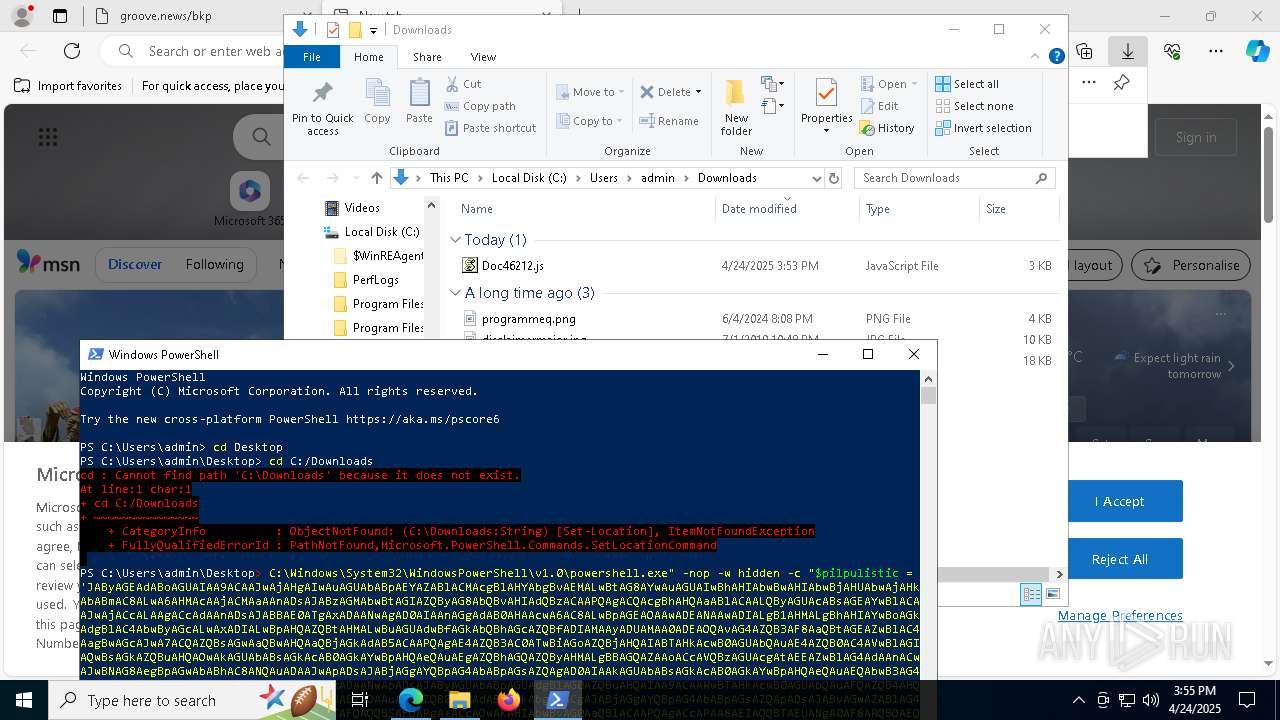Screen dimensions: 1280x720
Task: Open Microsoft Edge from the taskbar
Action: pos(411,700)
